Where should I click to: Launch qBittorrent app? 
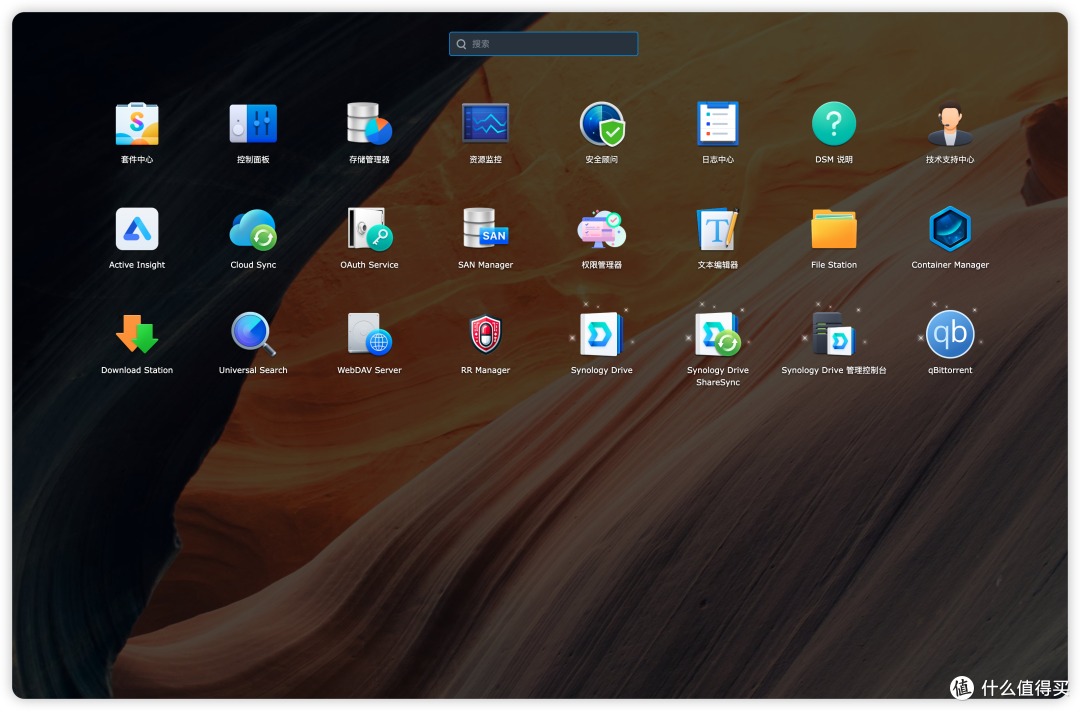click(950, 335)
